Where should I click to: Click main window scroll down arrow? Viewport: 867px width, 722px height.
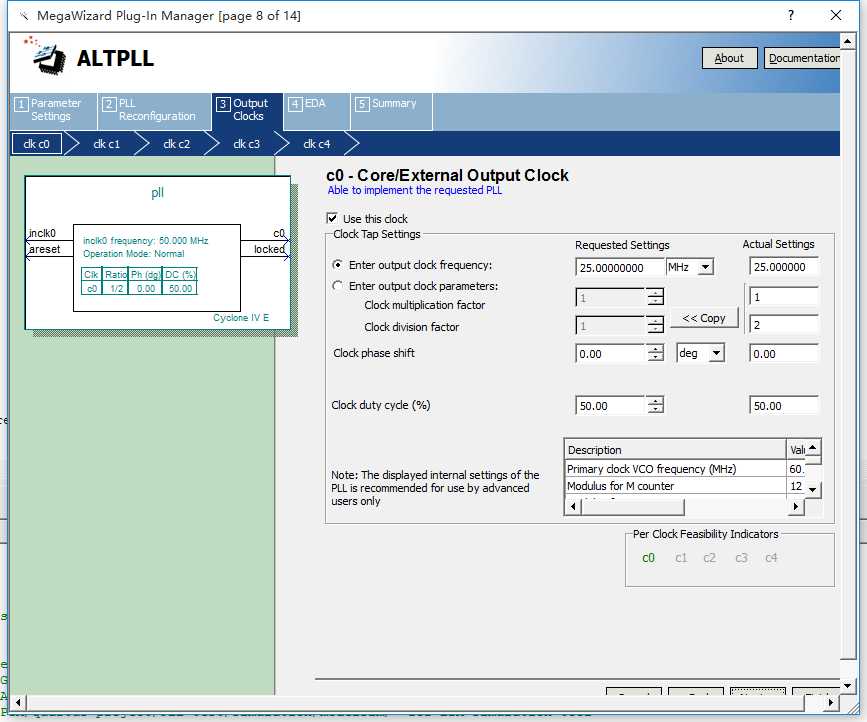[x=848, y=686]
